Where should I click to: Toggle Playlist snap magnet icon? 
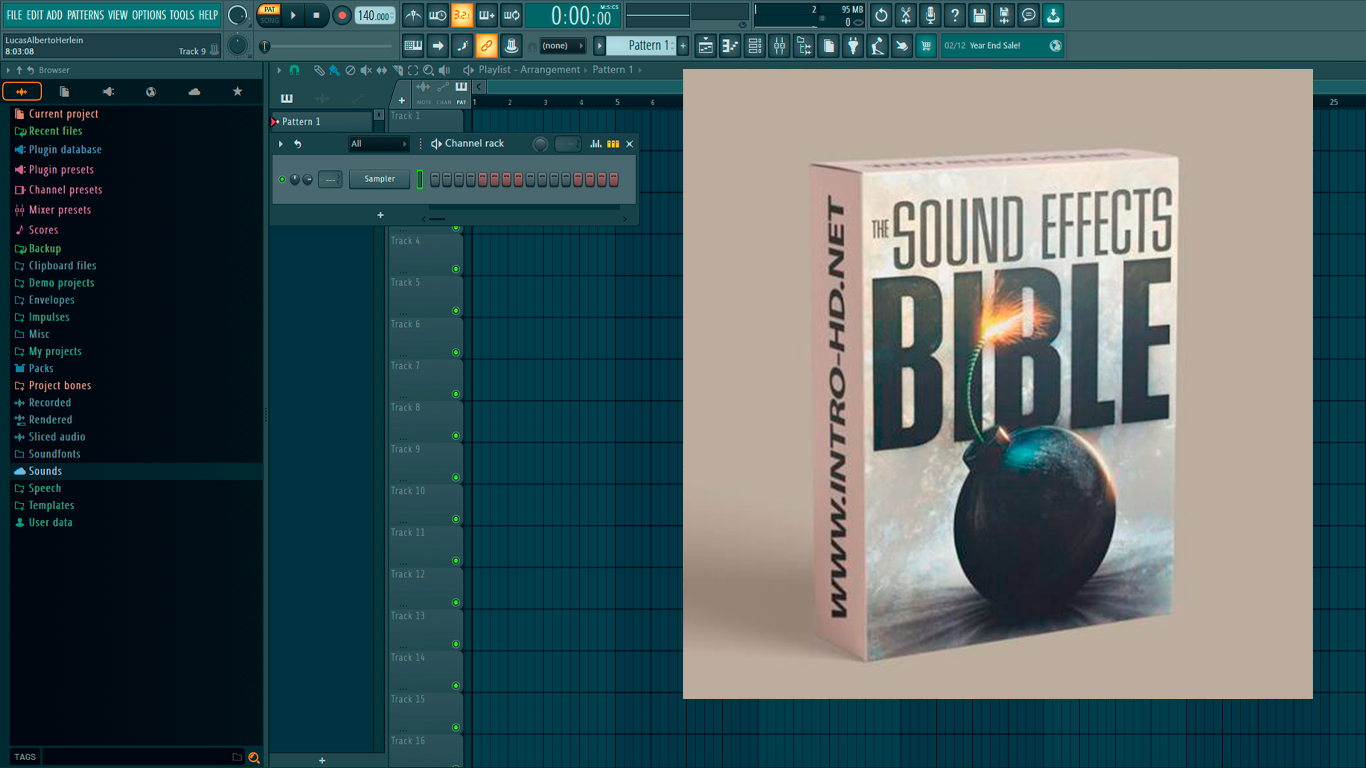coord(294,70)
